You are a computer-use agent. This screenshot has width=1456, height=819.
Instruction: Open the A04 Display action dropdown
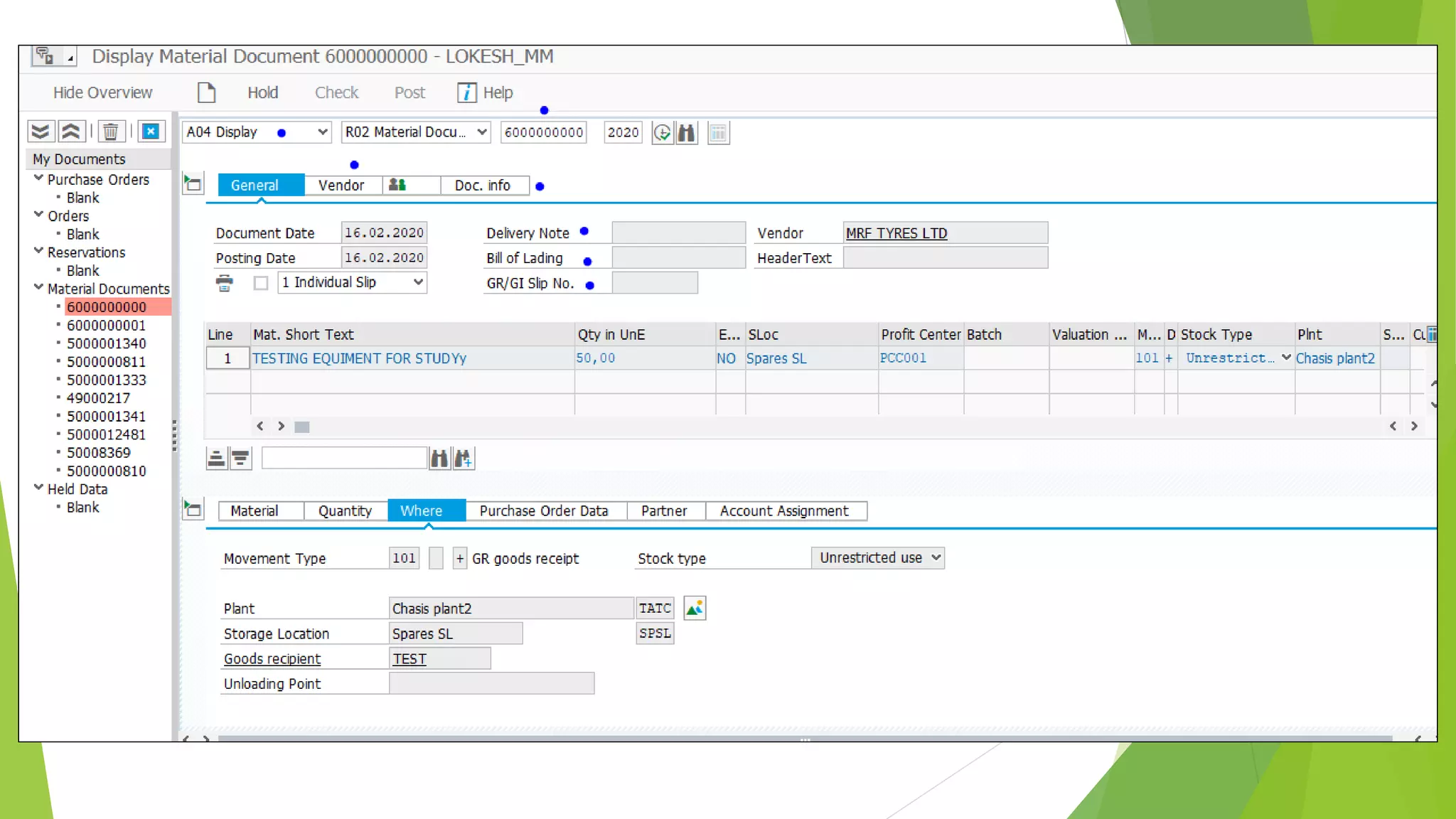[x=322, y=132]
